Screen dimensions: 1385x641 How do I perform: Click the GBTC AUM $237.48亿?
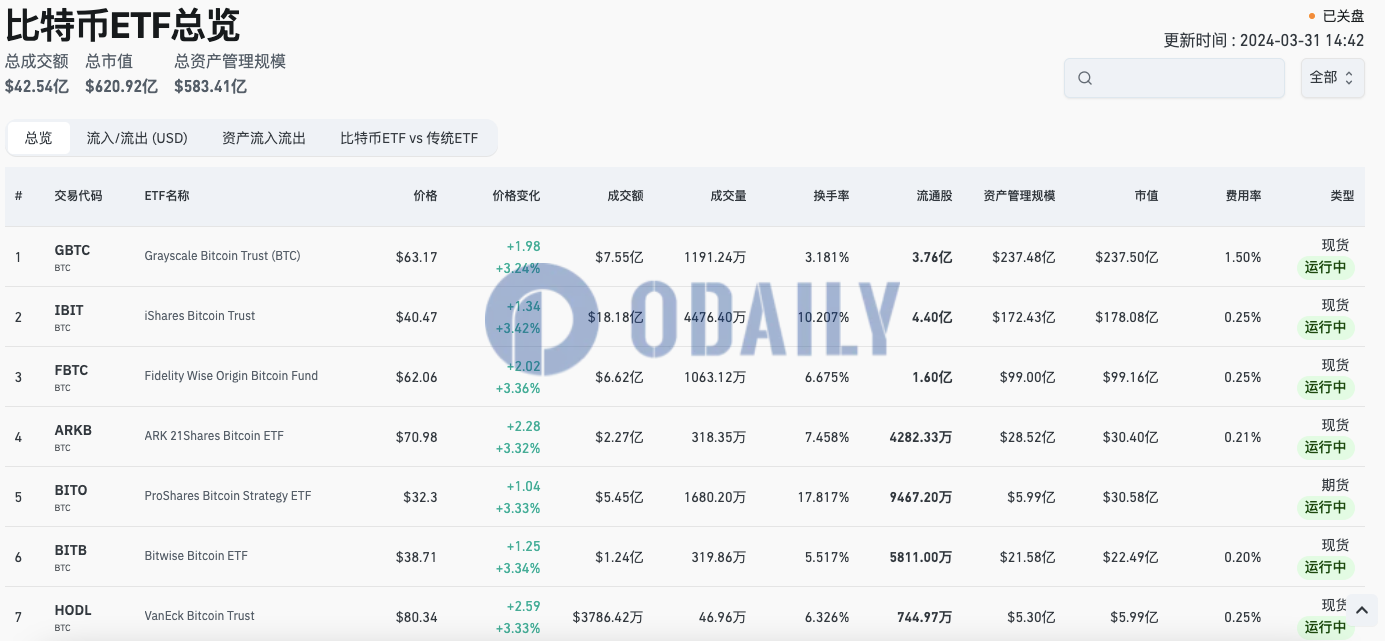[1024, 257]
